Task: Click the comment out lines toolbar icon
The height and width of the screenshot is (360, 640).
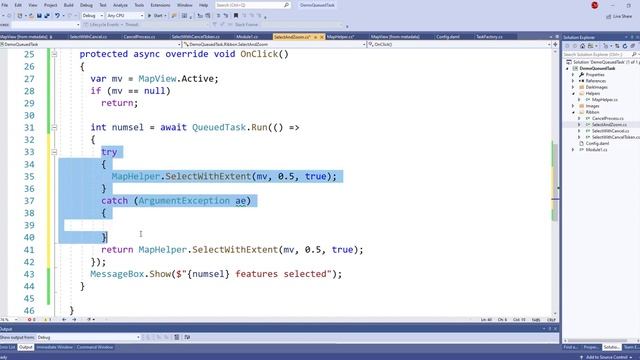Action: (x=218, y=16)
